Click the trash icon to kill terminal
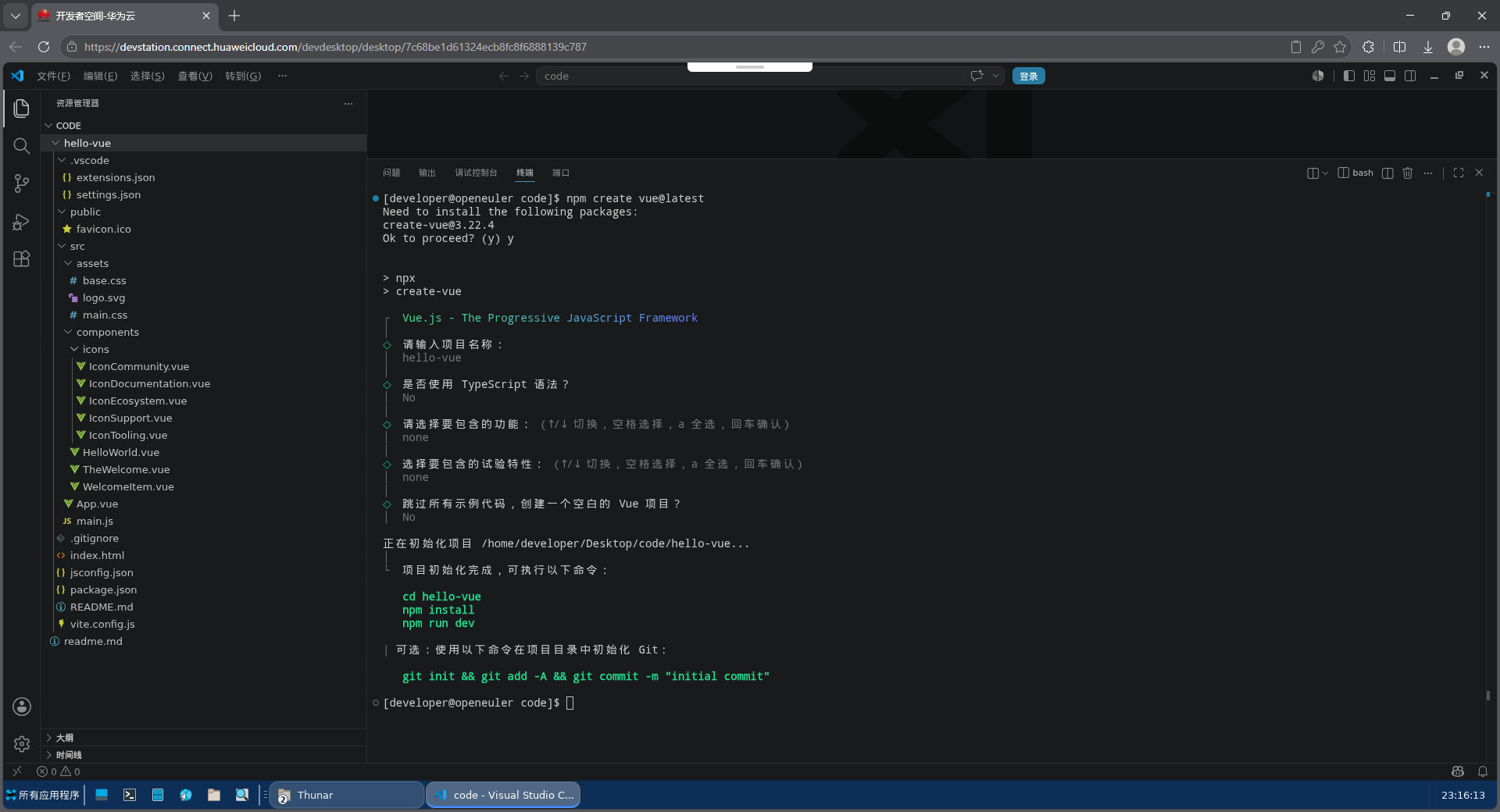The image size is (1500, 812). tap(1408, 173)
